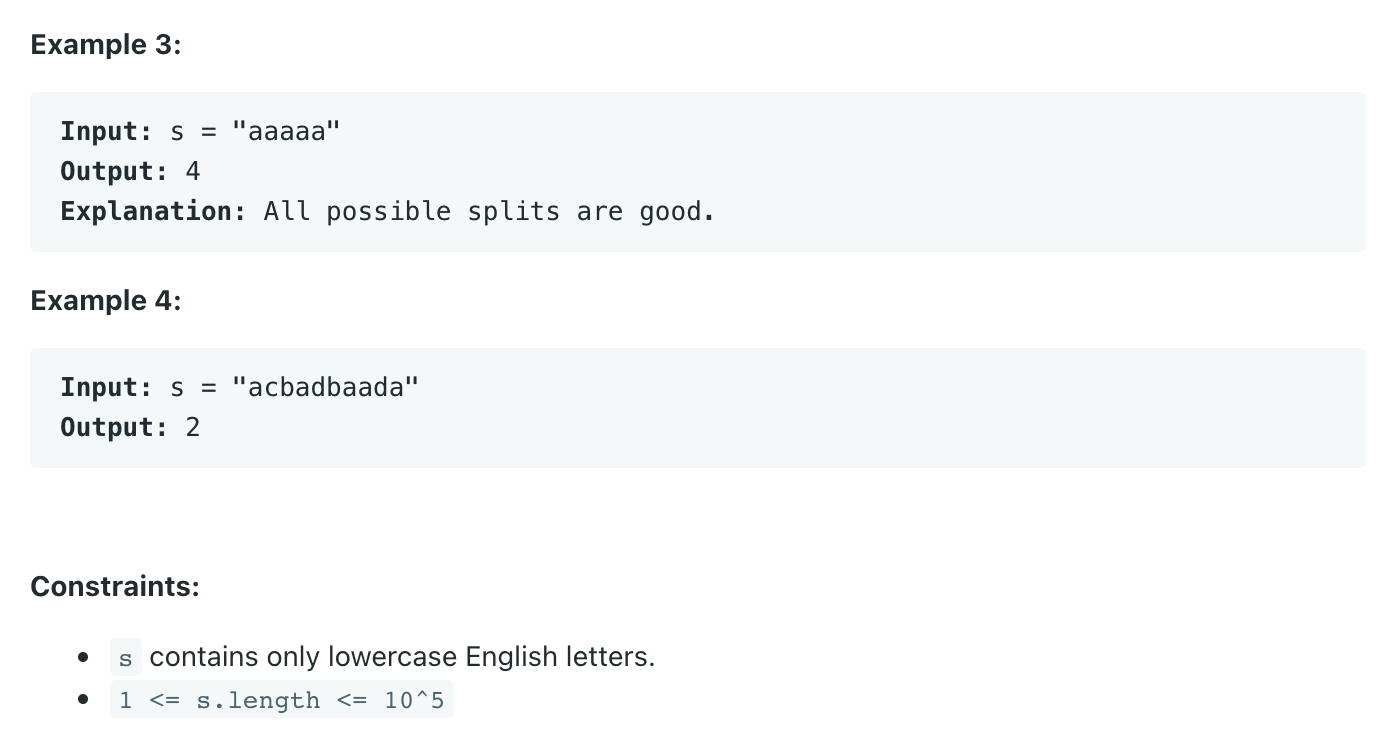The height and width of the screenshot is (754, 1380).
Task: Click the Output label in Example 3
Action: coord(114,172)
